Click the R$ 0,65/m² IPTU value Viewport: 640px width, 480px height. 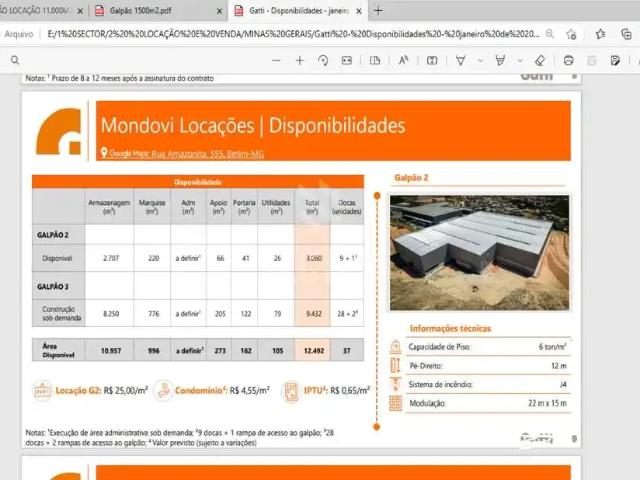click(x=350, y=391)
